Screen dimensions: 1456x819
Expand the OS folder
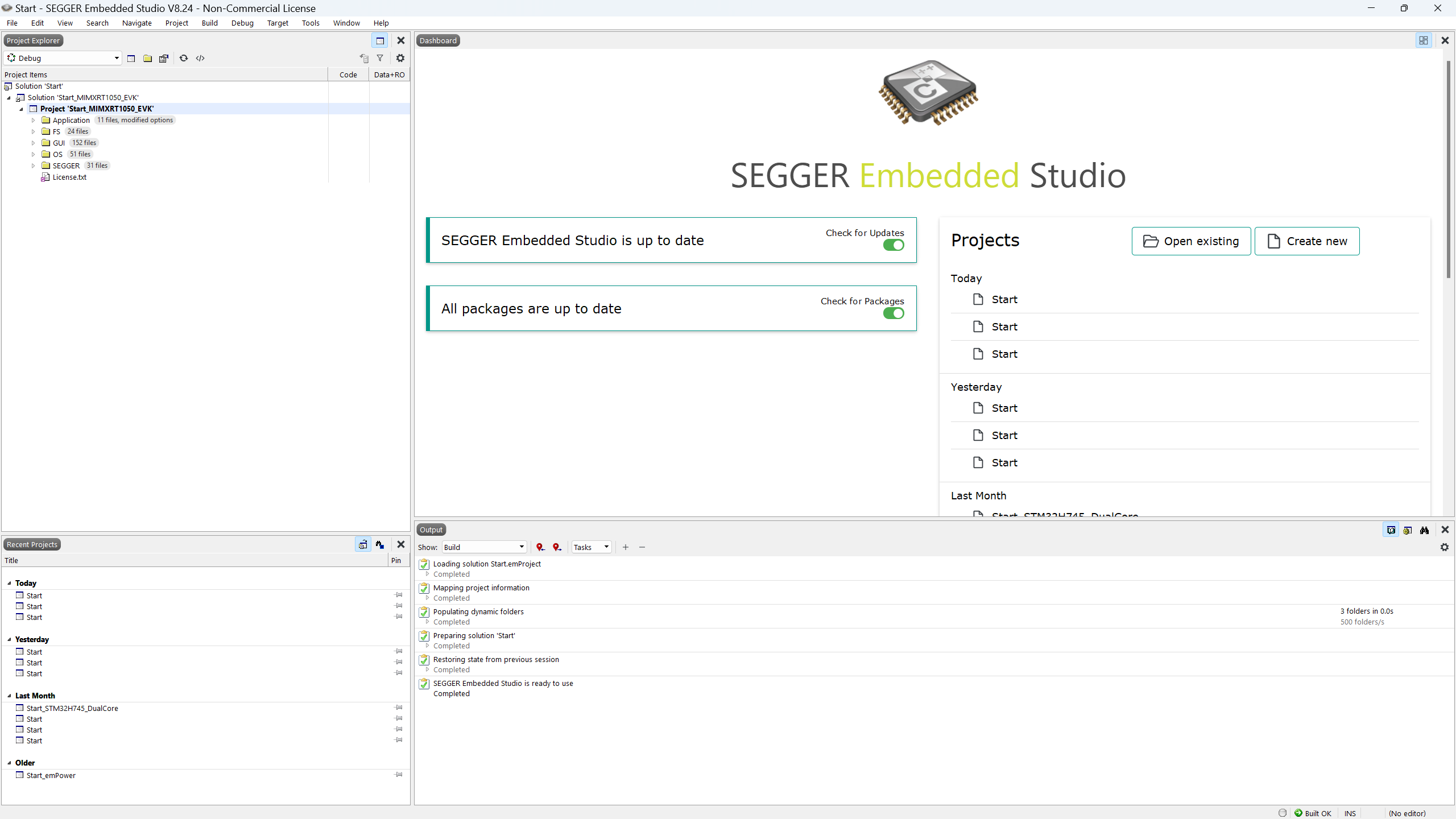(33, 155)
